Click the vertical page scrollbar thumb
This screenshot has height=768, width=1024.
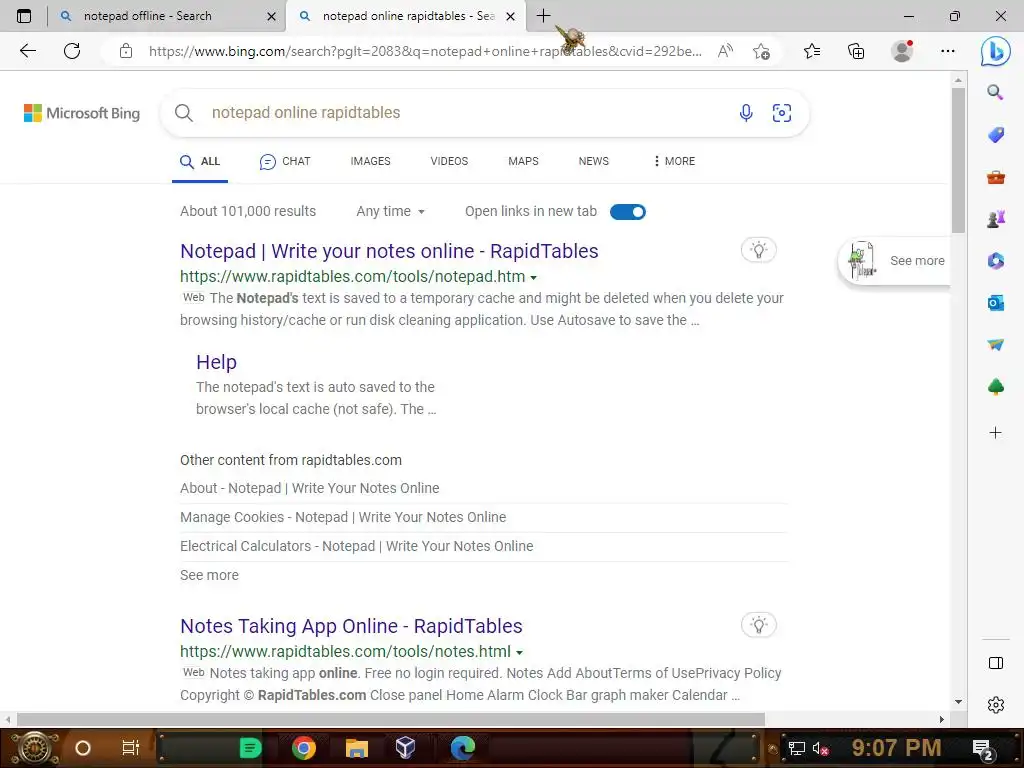(x=958, y=160)
